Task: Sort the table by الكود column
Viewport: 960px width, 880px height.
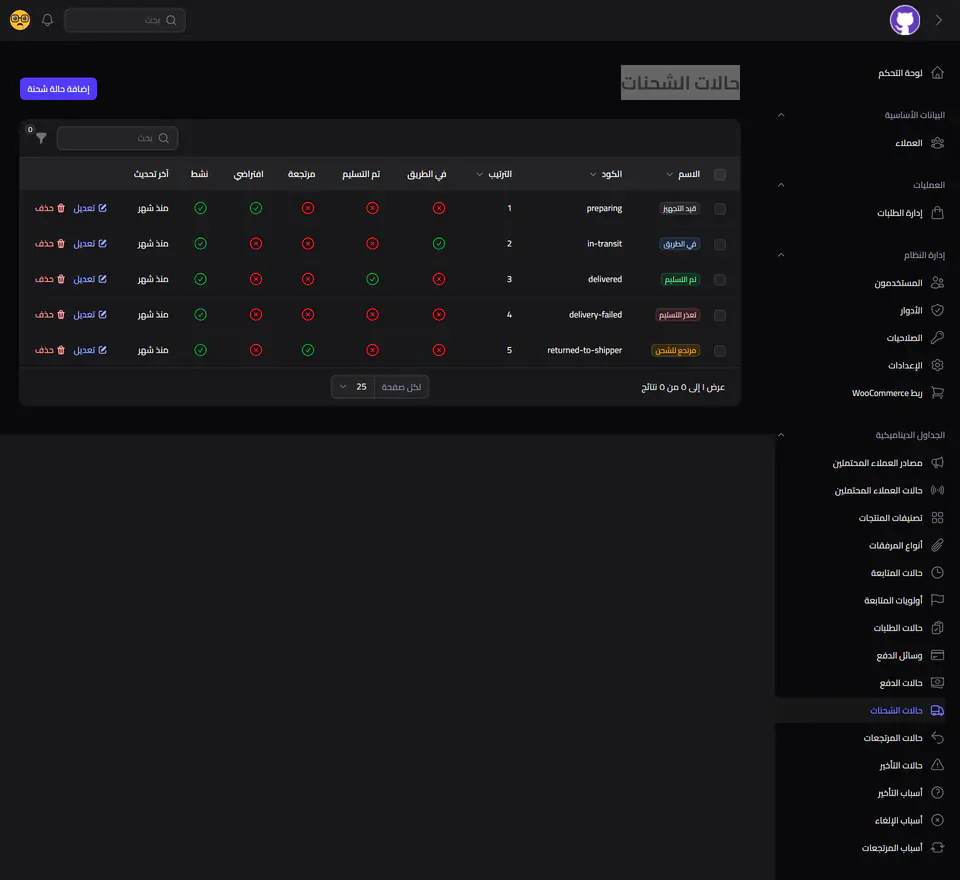Action: [x=606, y=175]
